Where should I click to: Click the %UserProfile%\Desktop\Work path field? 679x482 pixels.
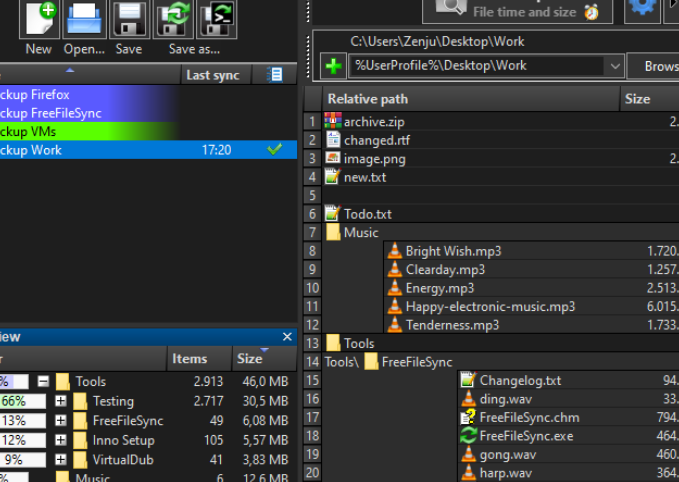(476, 66)
